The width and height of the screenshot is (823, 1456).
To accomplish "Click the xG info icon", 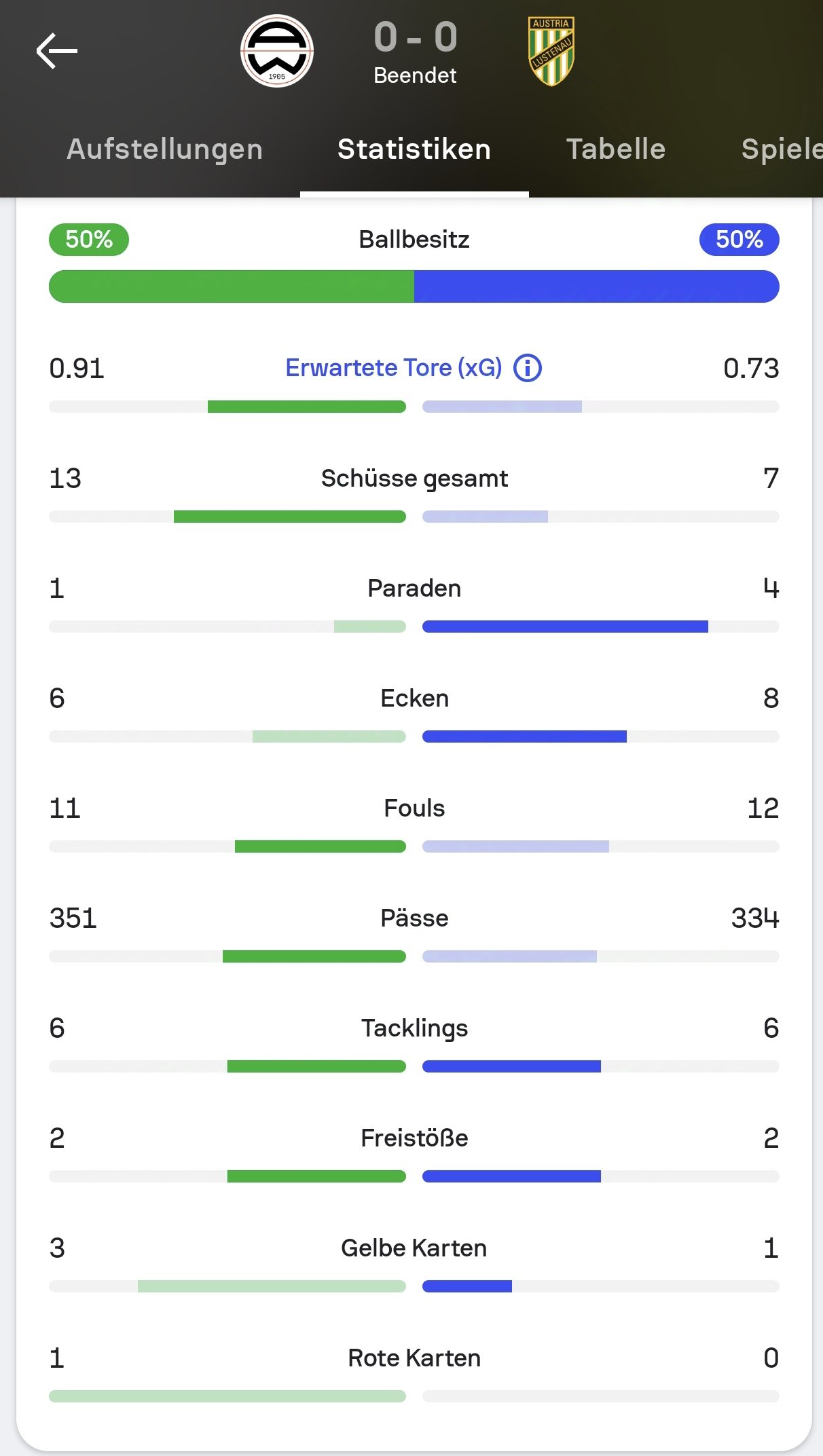I will [528, 368].
